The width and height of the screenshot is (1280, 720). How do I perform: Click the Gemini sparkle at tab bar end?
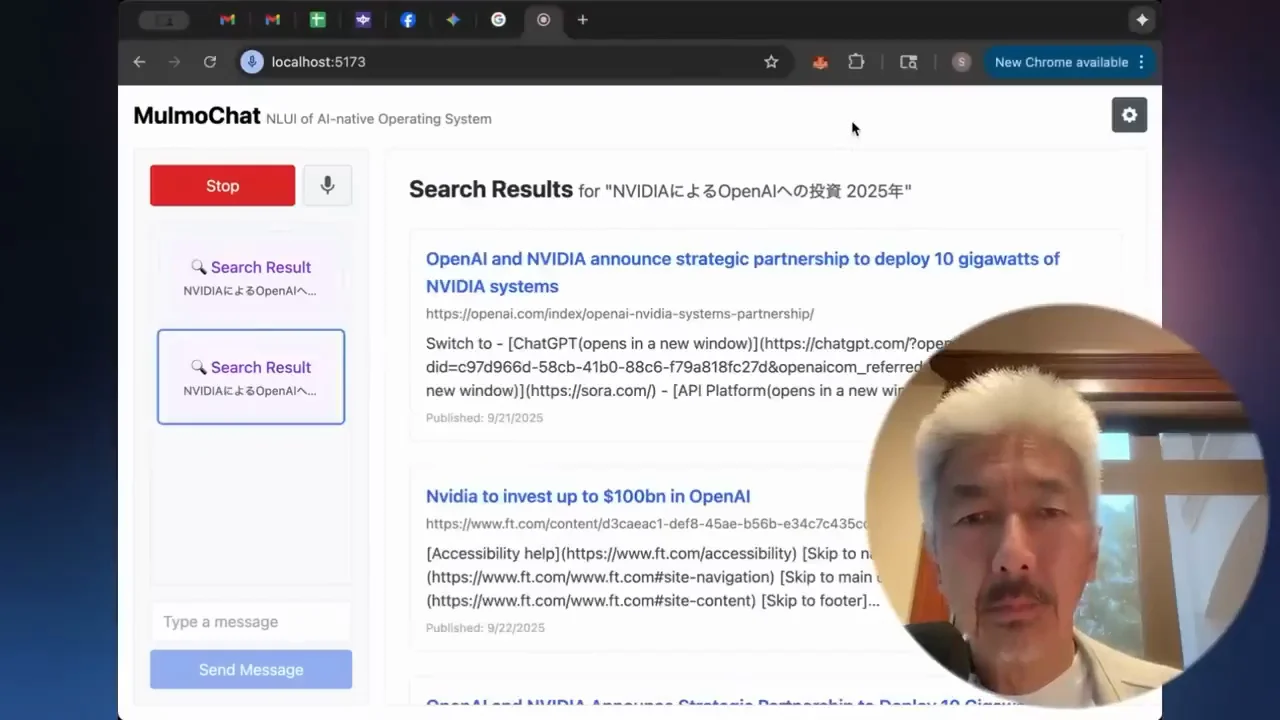pyautogui.click(x=1142, y=20)
